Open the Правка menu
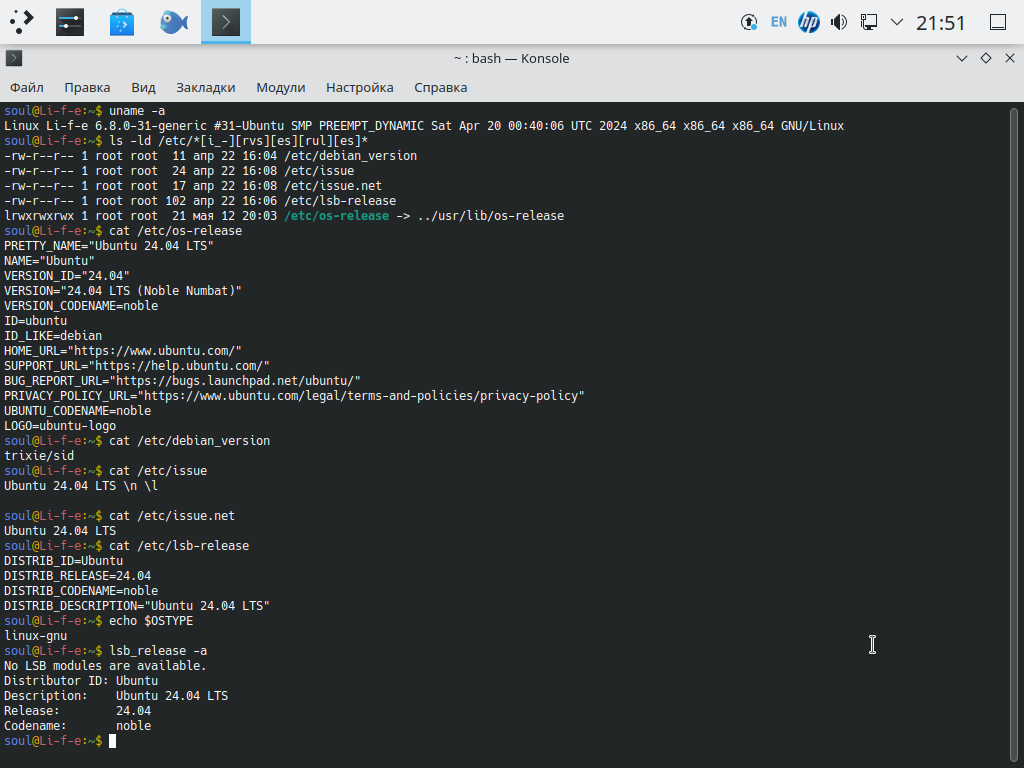The height and width of the screenshot is (768, 1024). click(x=88, y=88)
